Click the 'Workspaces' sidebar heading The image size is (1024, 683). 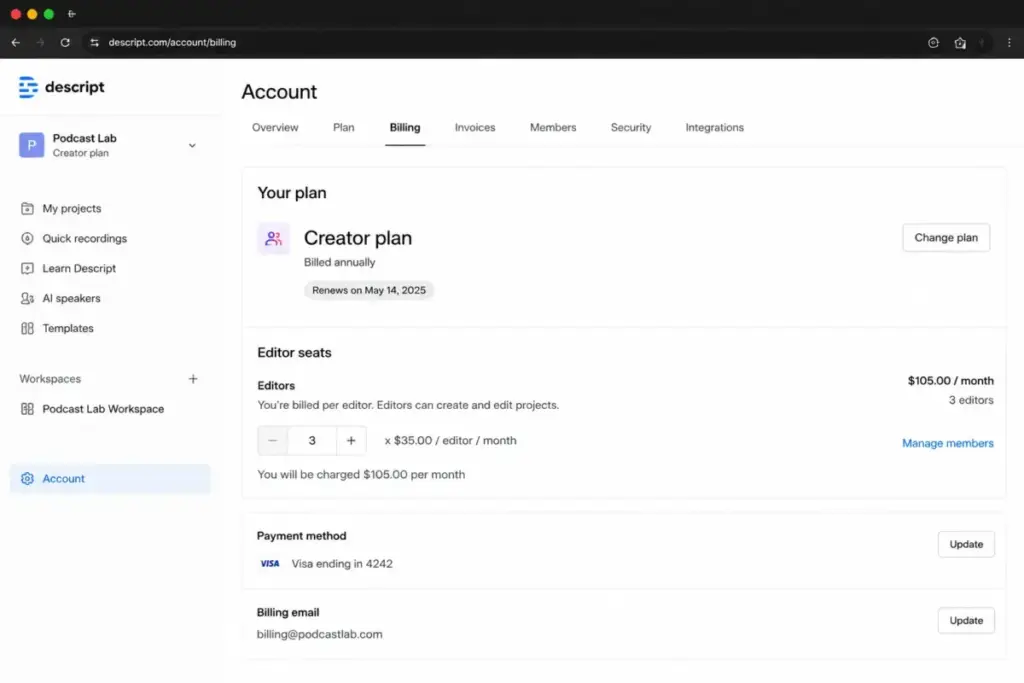tap(50, 379)
